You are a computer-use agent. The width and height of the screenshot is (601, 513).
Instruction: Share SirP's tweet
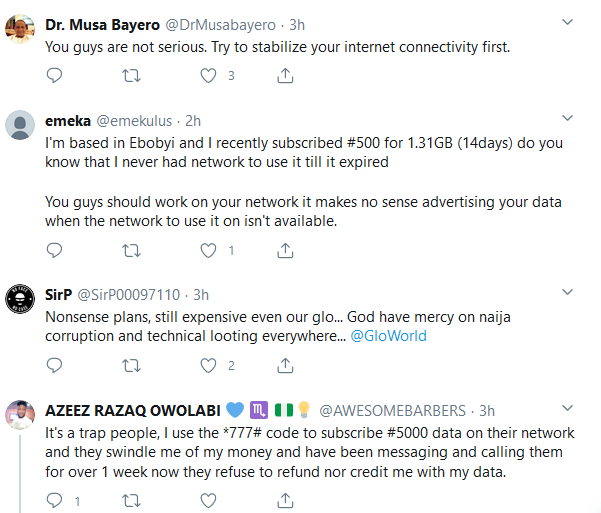click(x=284, y=365)
